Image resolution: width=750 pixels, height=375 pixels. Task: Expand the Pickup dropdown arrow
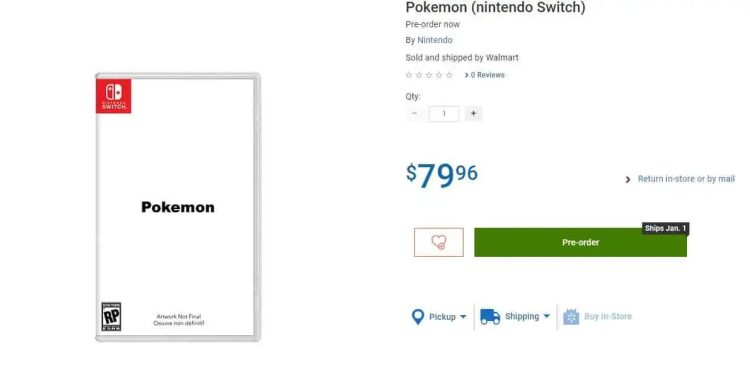[463, 317]
